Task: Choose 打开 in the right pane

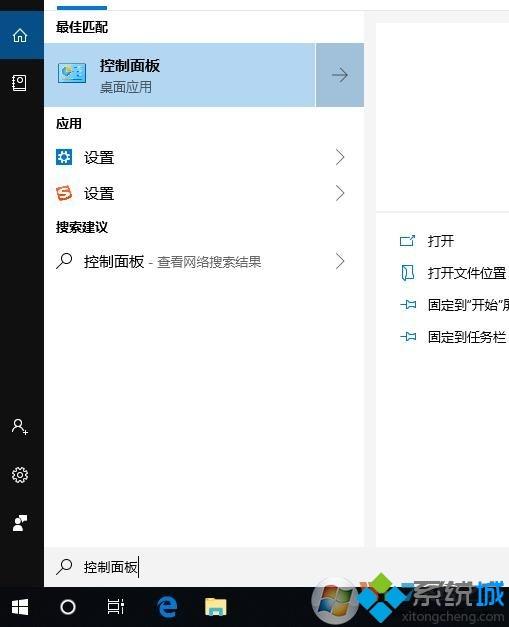Action: click(x=441, y=241)
